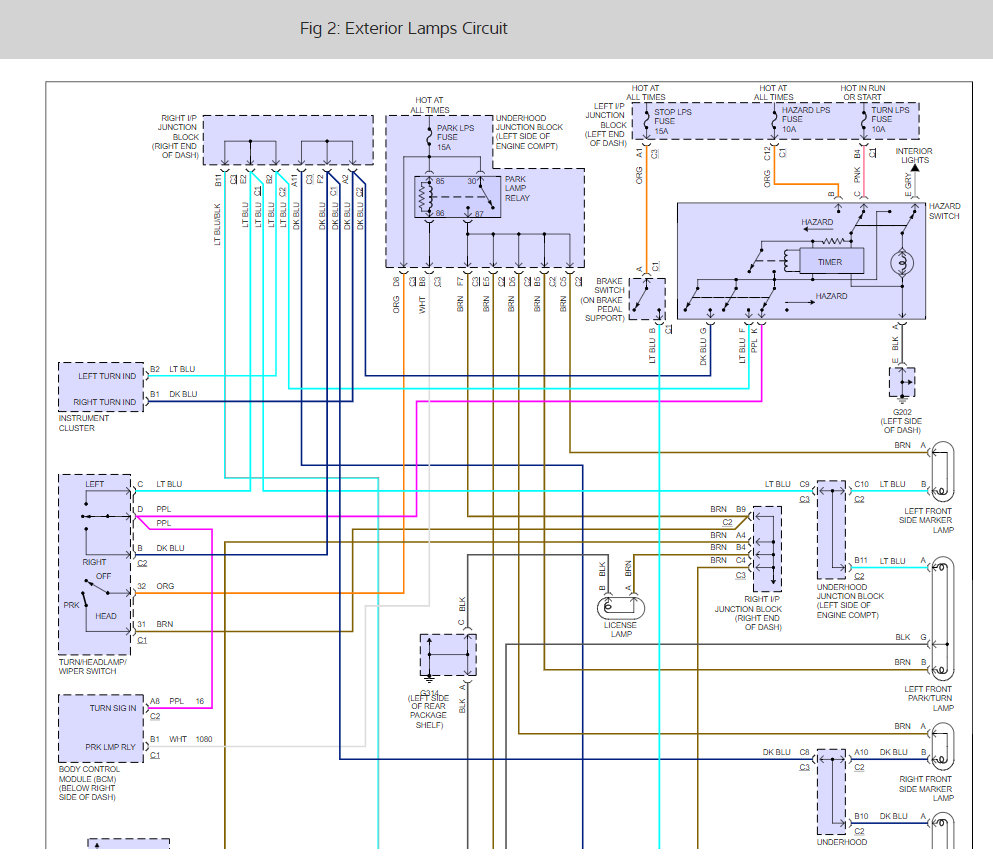Click the 'LEFT TURN IND' label
993x859 pixels.
[107, 376]
